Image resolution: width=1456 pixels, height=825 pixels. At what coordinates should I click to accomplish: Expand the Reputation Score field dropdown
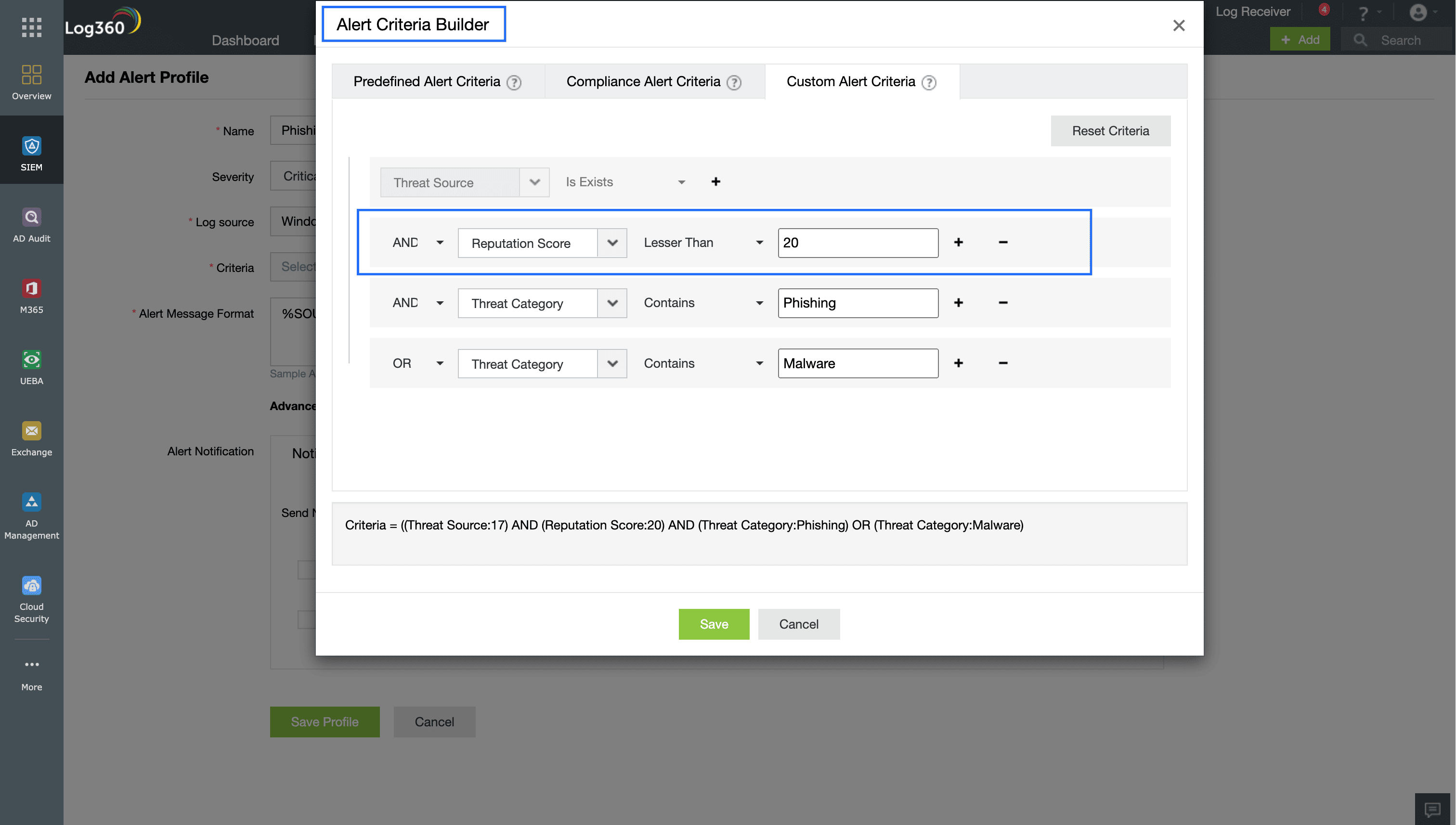[x=612, y=243]
